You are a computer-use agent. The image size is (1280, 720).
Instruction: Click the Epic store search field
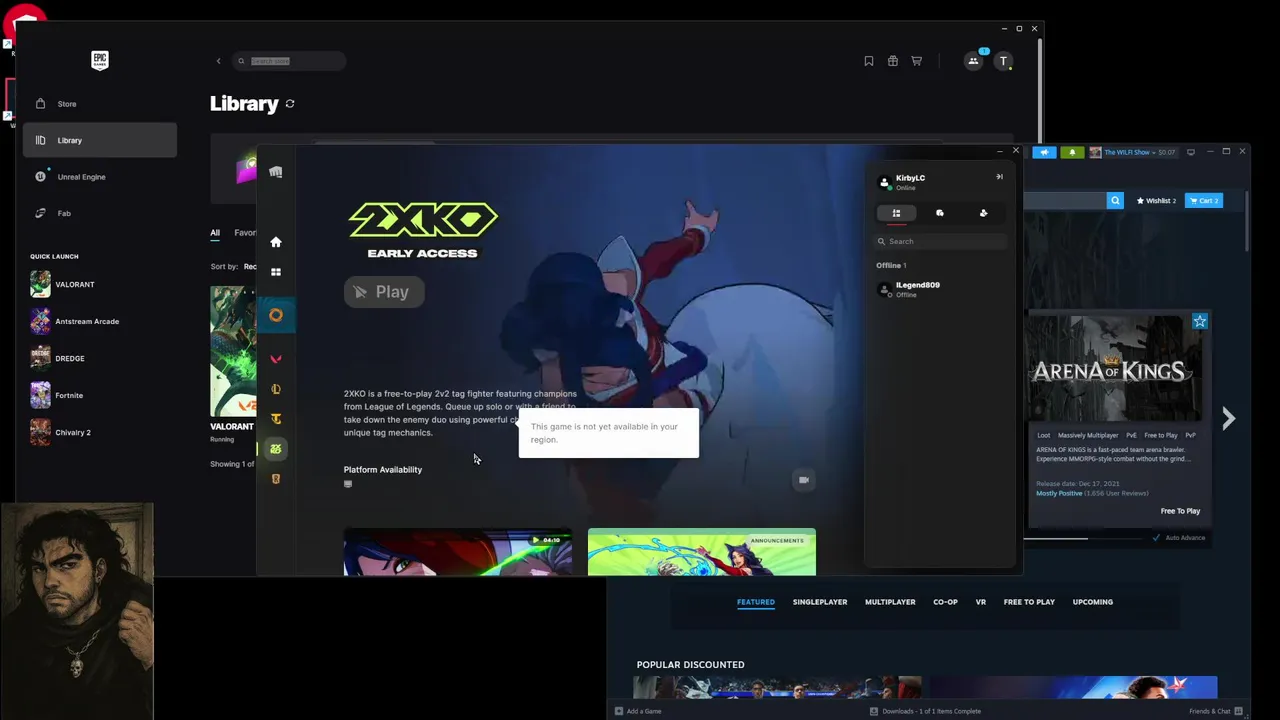289,61
